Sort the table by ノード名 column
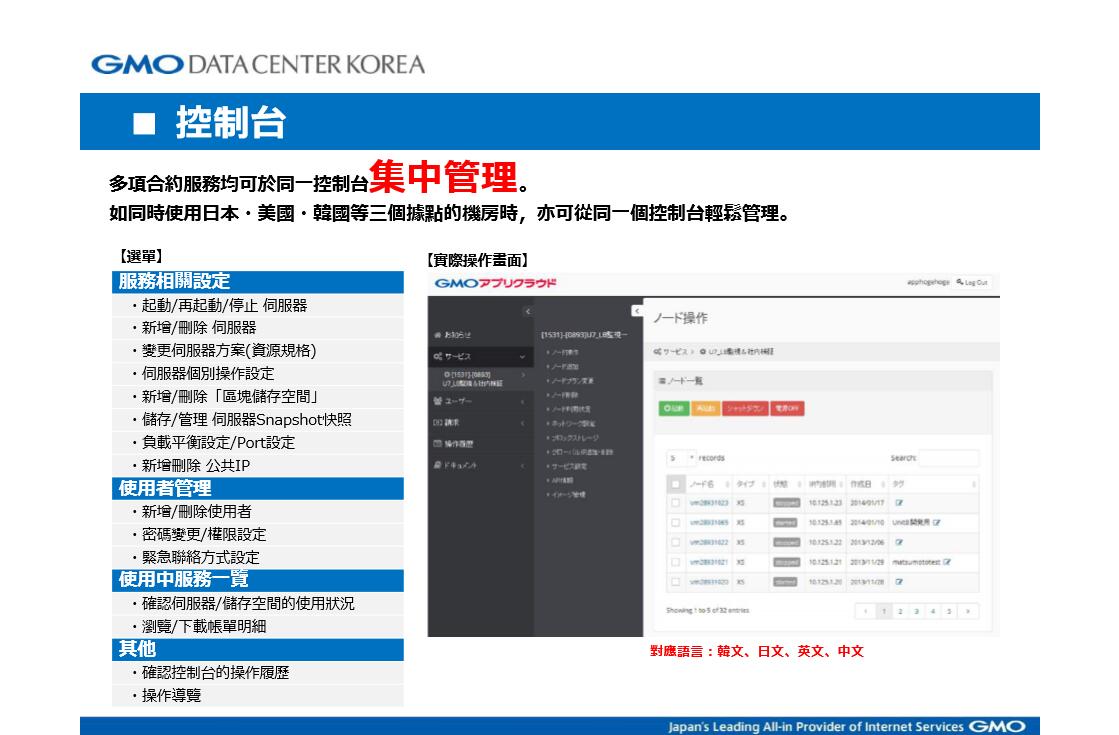This screenshot has width=1119, height=735. coord(709,484)
